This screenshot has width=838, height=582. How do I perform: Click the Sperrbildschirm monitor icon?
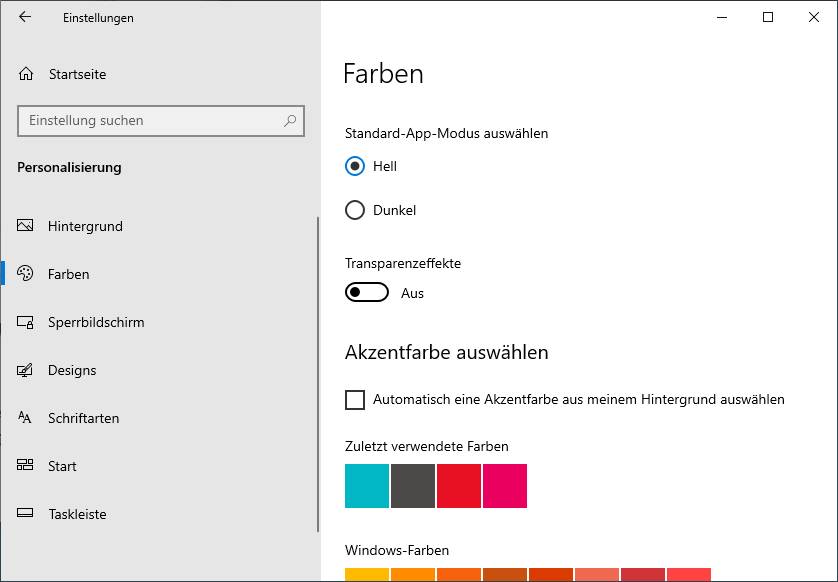26,322
